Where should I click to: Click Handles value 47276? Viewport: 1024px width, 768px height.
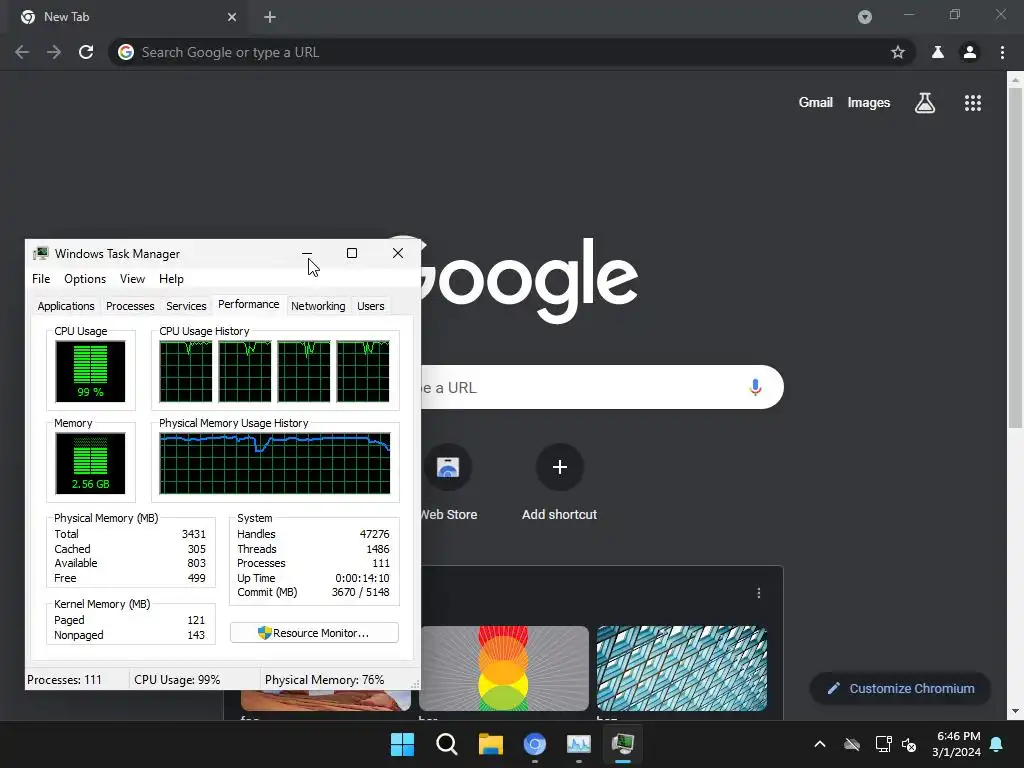374,534
